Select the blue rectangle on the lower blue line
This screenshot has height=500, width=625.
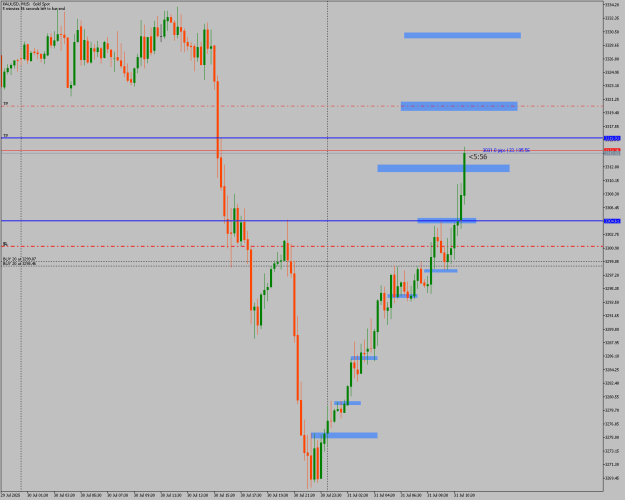[x=446, y=220]
